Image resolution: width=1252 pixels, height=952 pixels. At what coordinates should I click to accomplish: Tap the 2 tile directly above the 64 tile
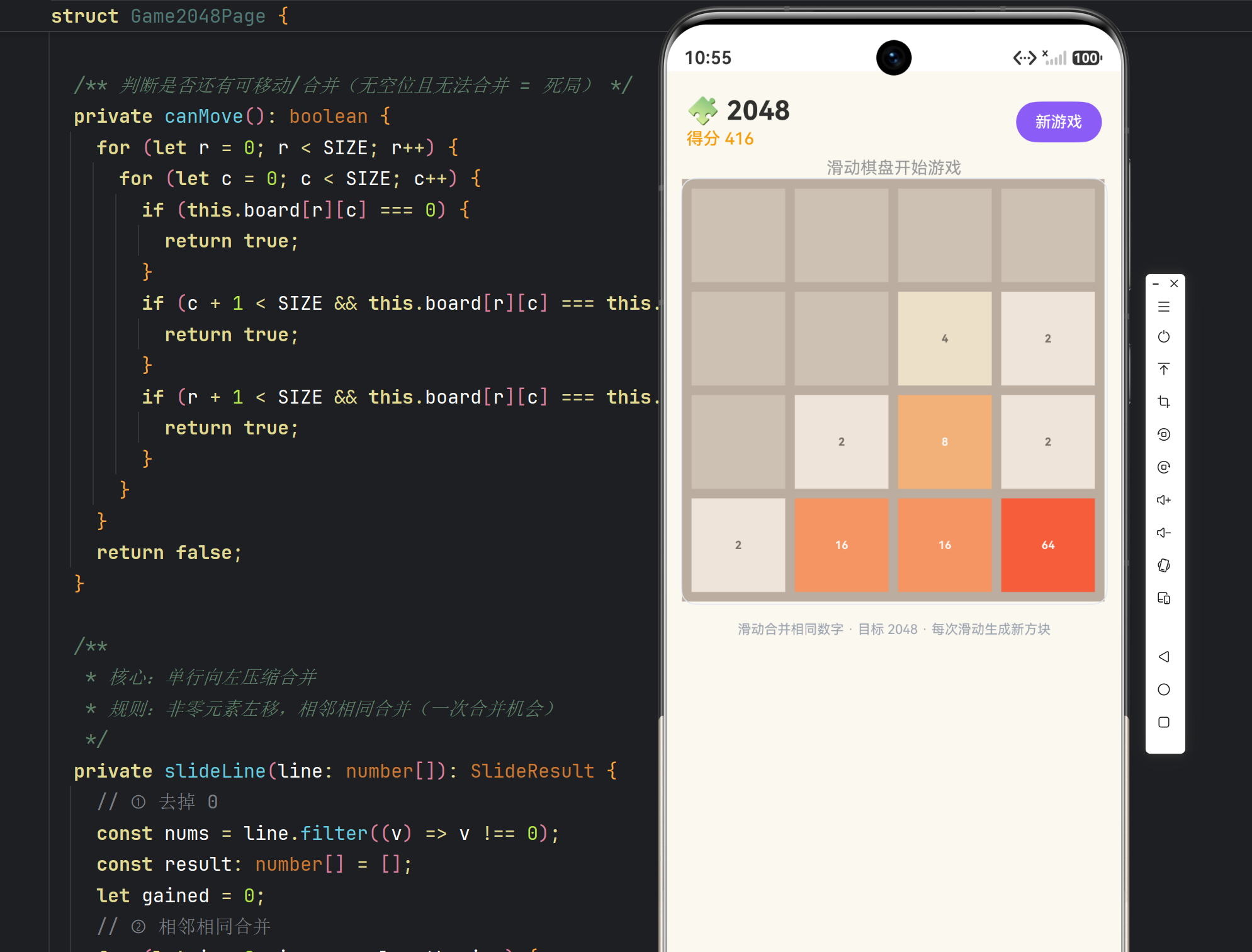pyautogui.click(x=1048, y=441)
